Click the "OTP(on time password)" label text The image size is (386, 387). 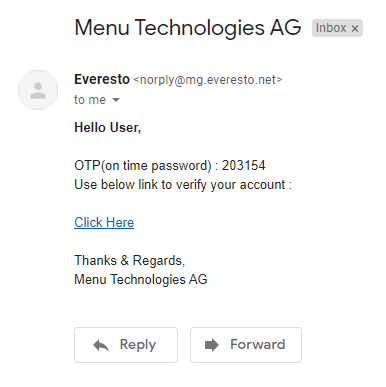pyautogui.click(x=143, y=166)
